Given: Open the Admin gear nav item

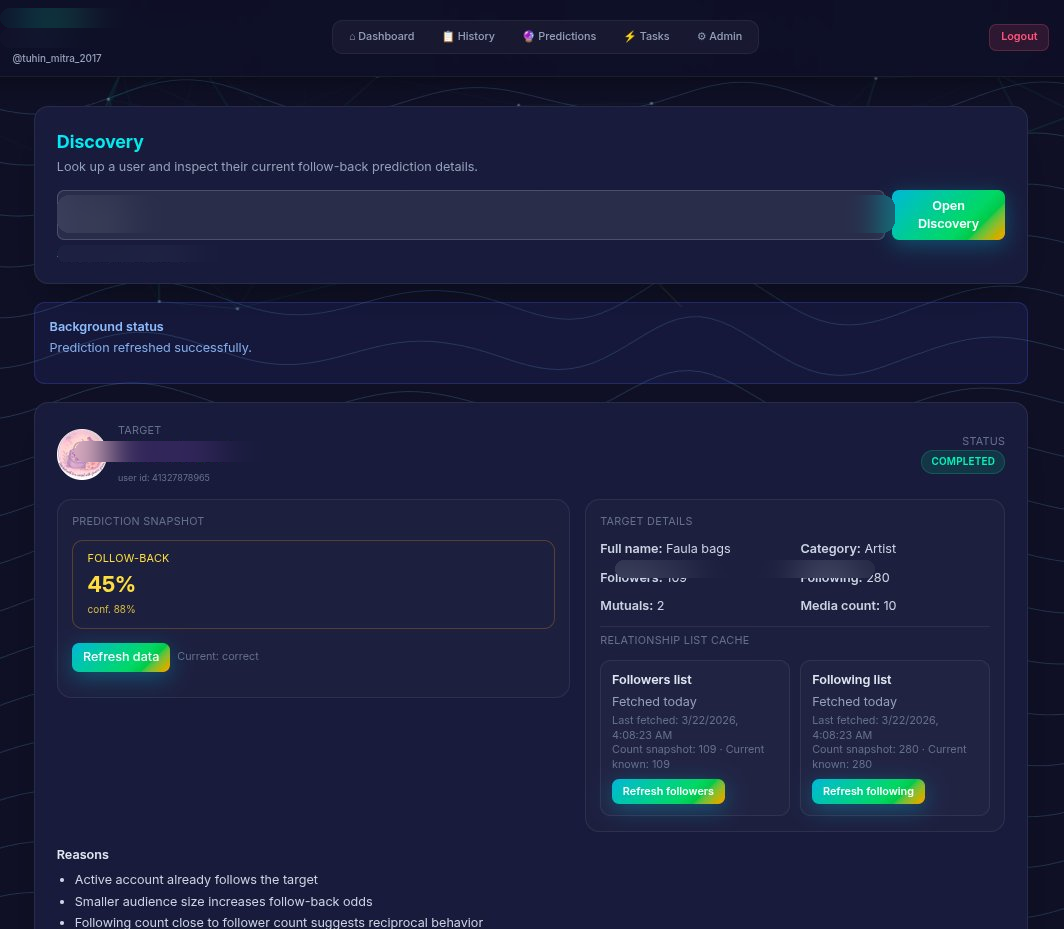Looking at the screenshot, I should (719, 37).
